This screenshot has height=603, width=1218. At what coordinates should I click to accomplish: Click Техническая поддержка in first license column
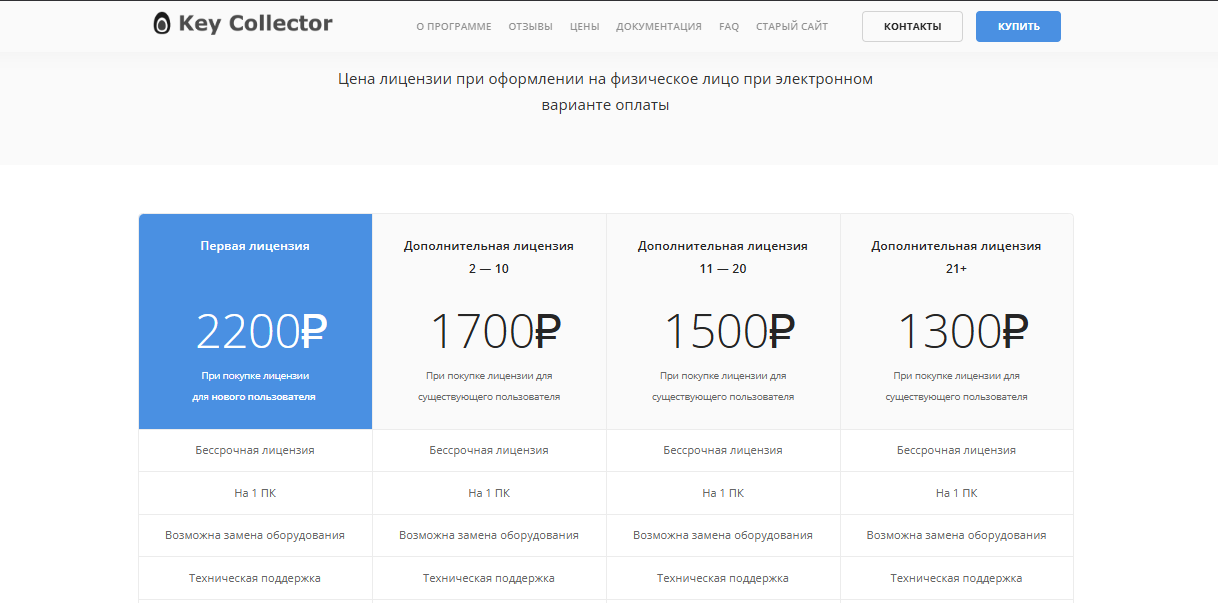click(255, 578)
